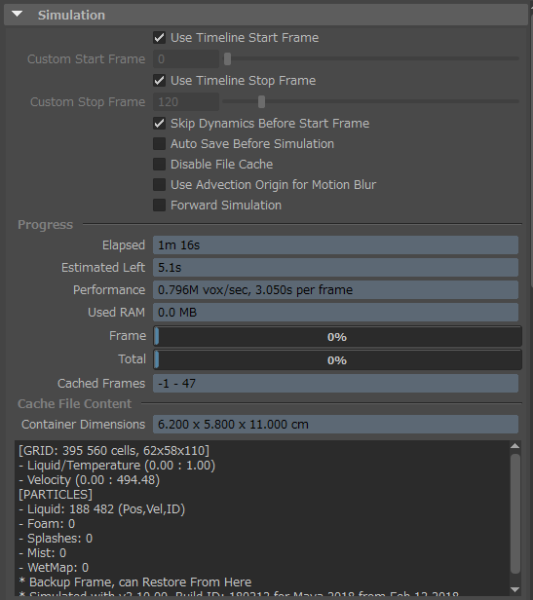Viewport: 533px width, 600px height.
Task: Click the Performance value field
Action: point(336,290)
